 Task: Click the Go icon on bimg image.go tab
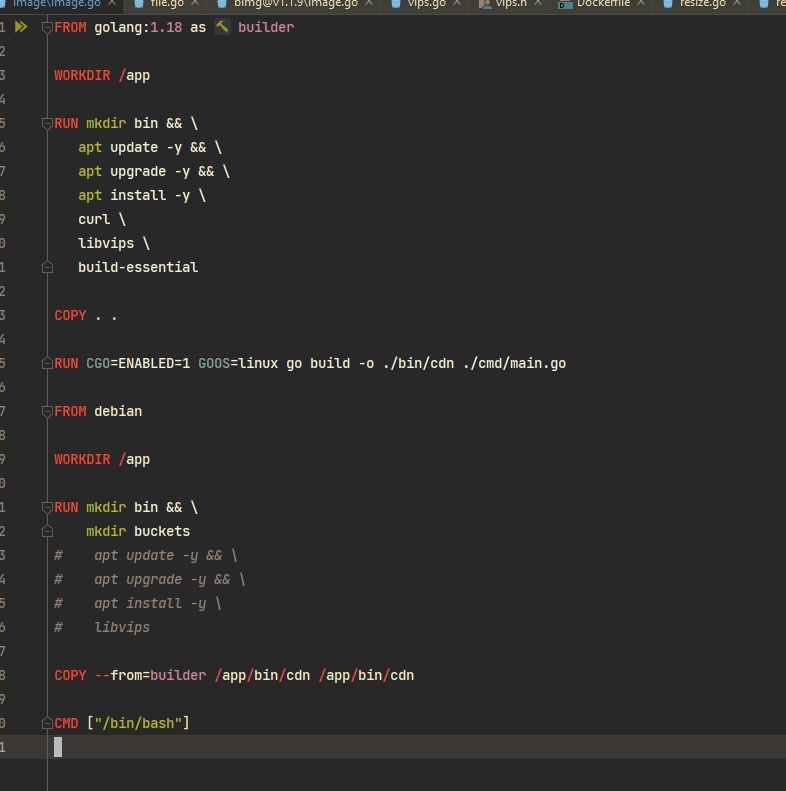coord(222,4)
